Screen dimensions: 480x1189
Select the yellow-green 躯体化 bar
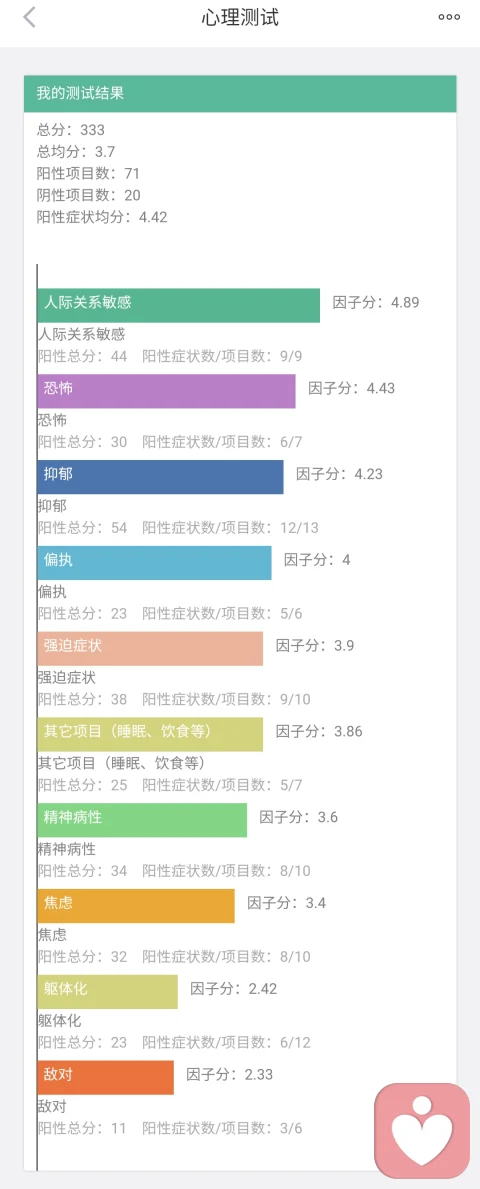[x=108, y=990]
